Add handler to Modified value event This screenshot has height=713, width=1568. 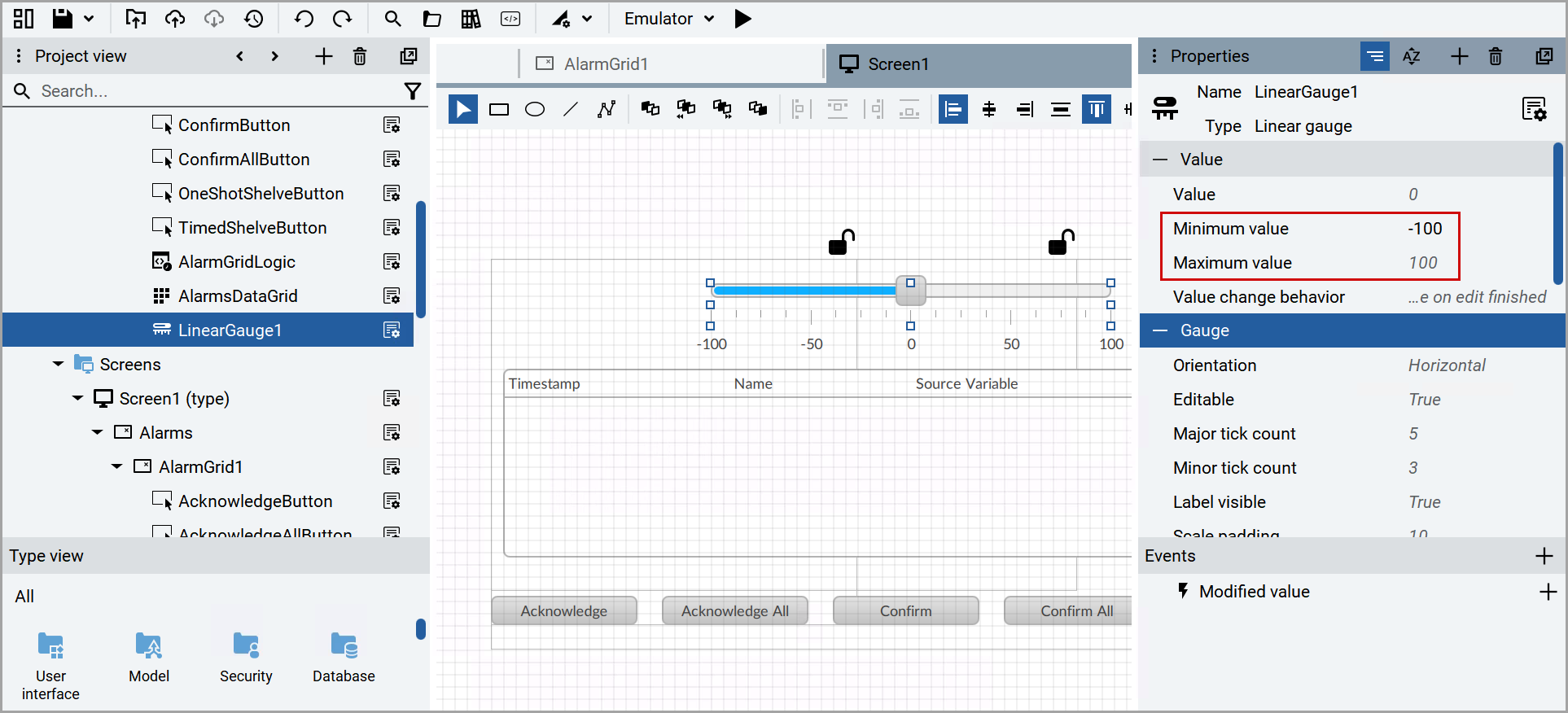click(1548, 592)
